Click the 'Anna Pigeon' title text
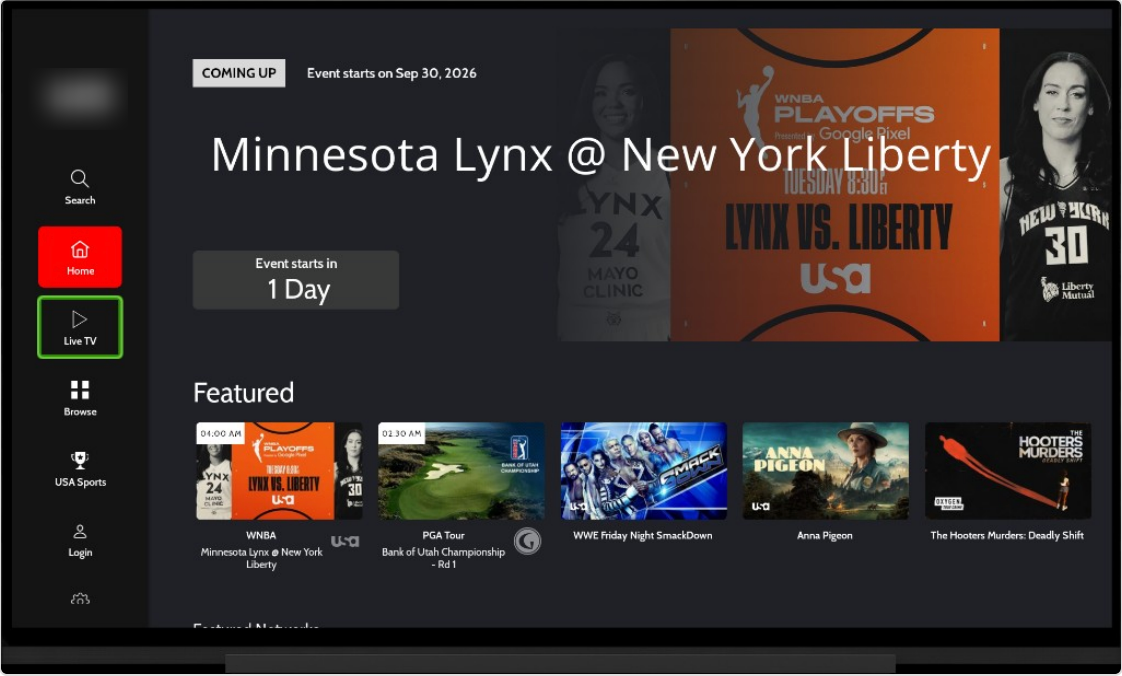Screen dimensions: 1122x676 (x=825, y=535)
